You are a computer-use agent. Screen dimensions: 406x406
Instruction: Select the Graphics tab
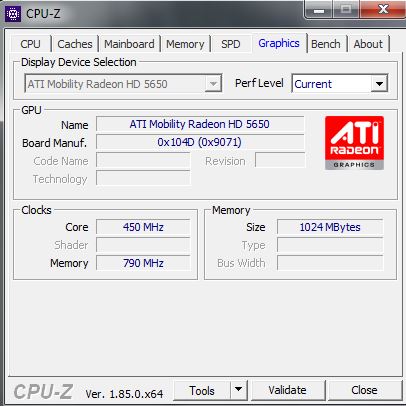coord(279,43)
